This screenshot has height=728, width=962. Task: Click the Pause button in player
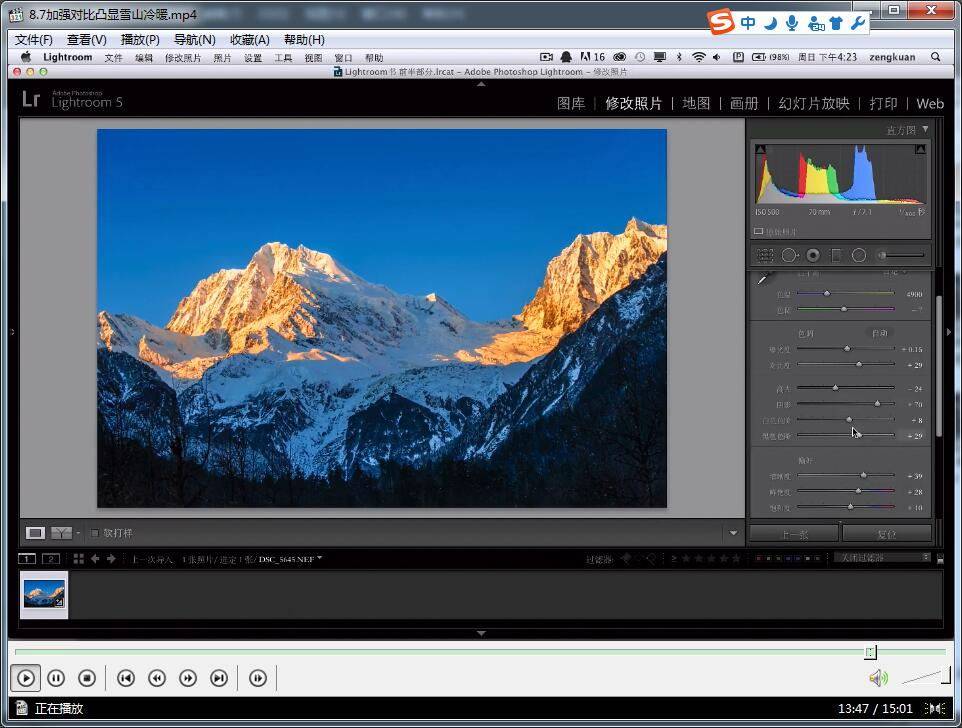(x=56, y=678)
